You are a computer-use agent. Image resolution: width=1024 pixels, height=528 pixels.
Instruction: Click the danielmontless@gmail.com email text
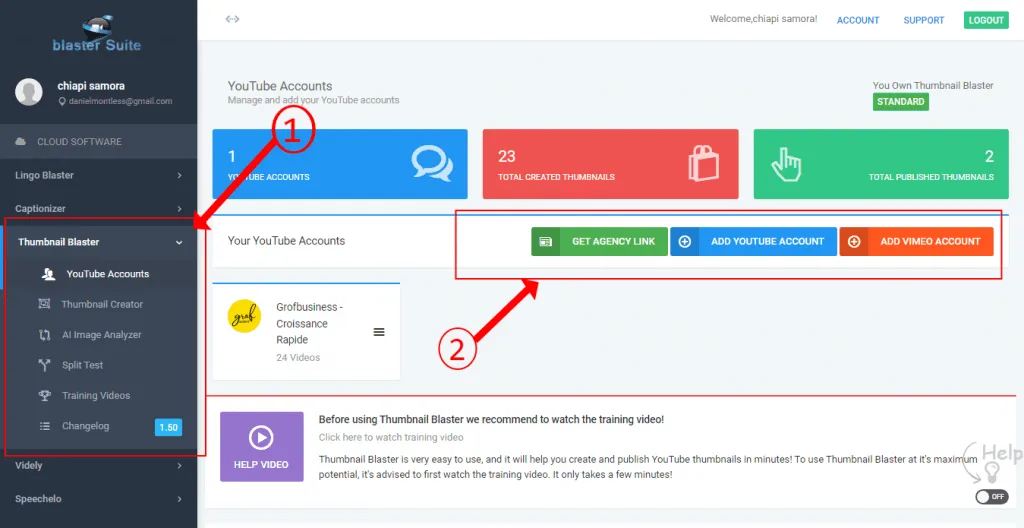[120, 101]
